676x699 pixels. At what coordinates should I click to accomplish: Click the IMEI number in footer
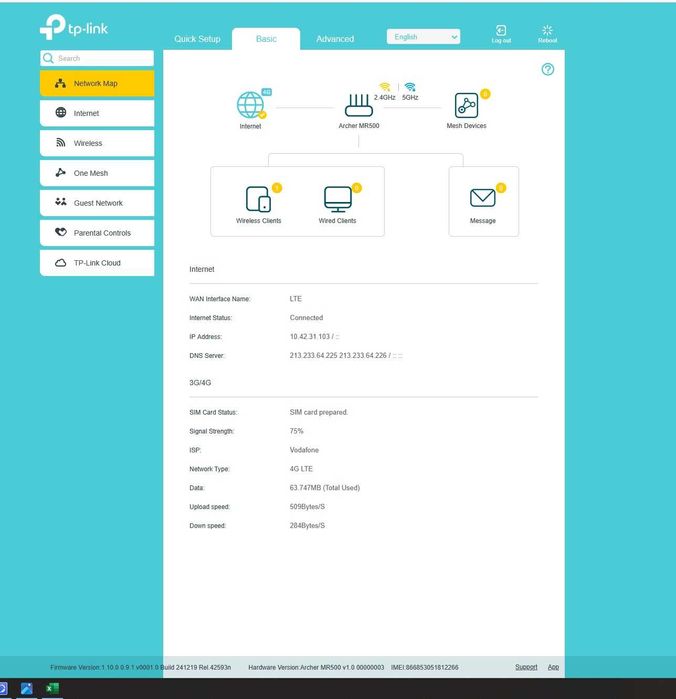(x=425, y=667)
